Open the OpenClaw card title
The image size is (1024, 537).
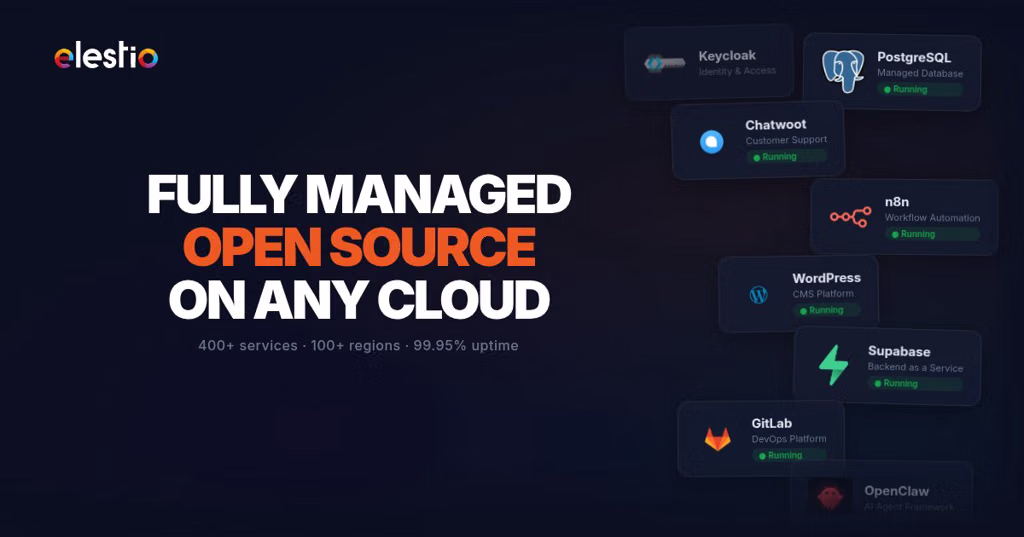(896, 491)
